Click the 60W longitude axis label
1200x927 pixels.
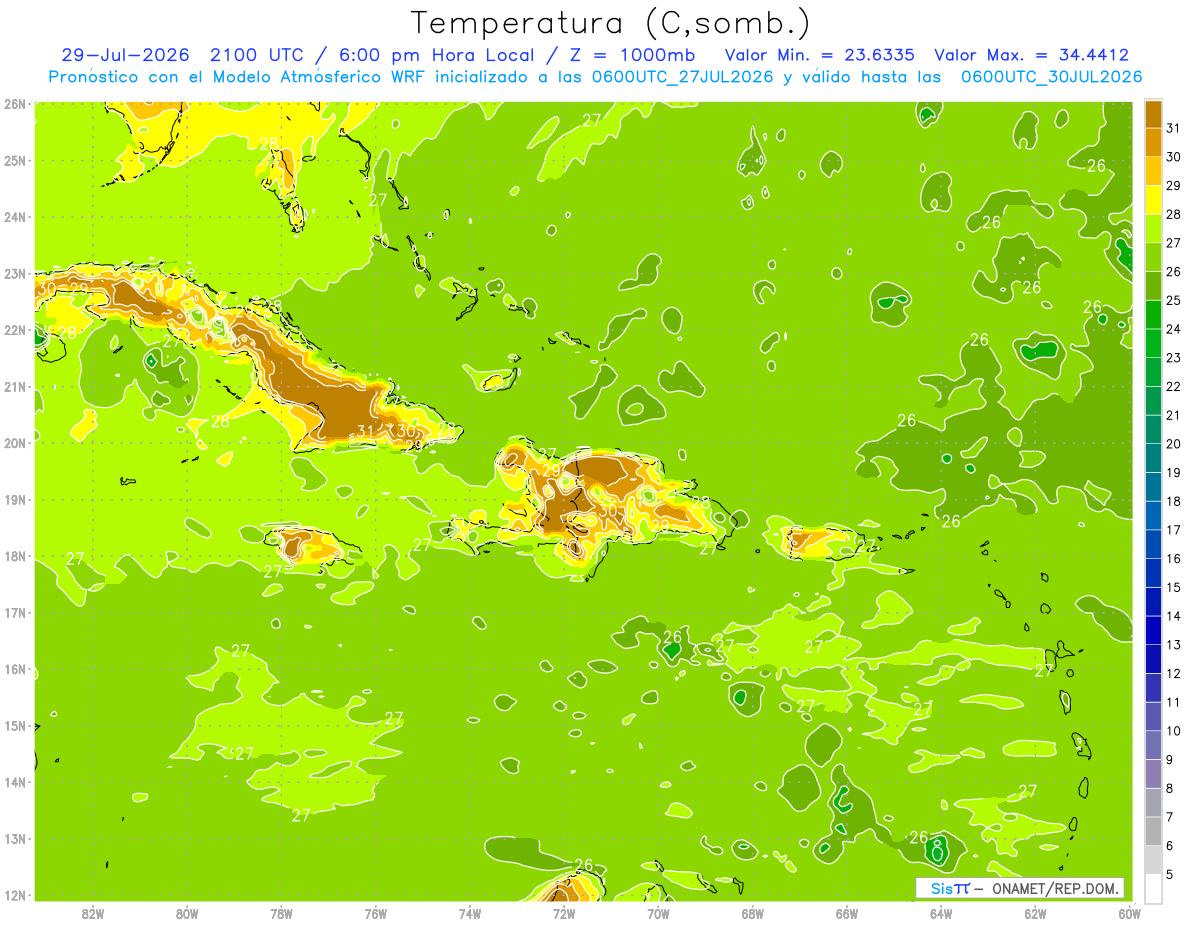pos(1130,913)
